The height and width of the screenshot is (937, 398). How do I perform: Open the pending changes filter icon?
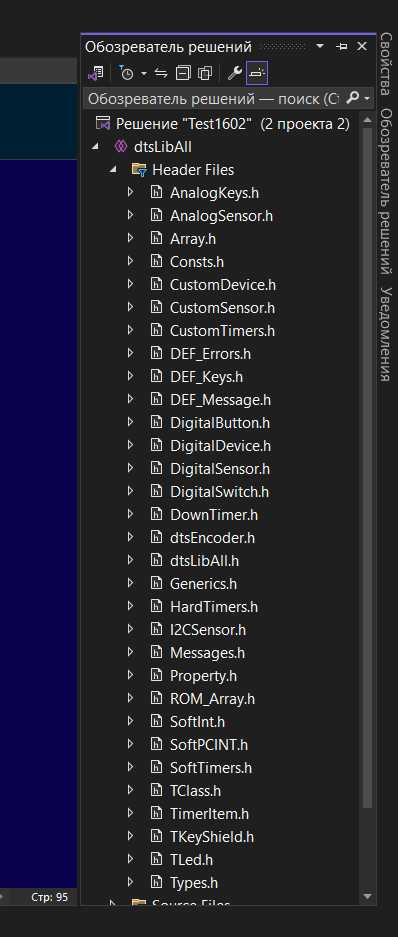127,74
